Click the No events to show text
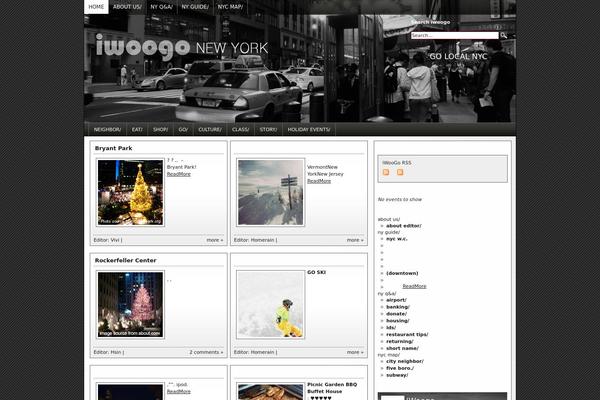This screenshot has height=400, width=600. 400,199
